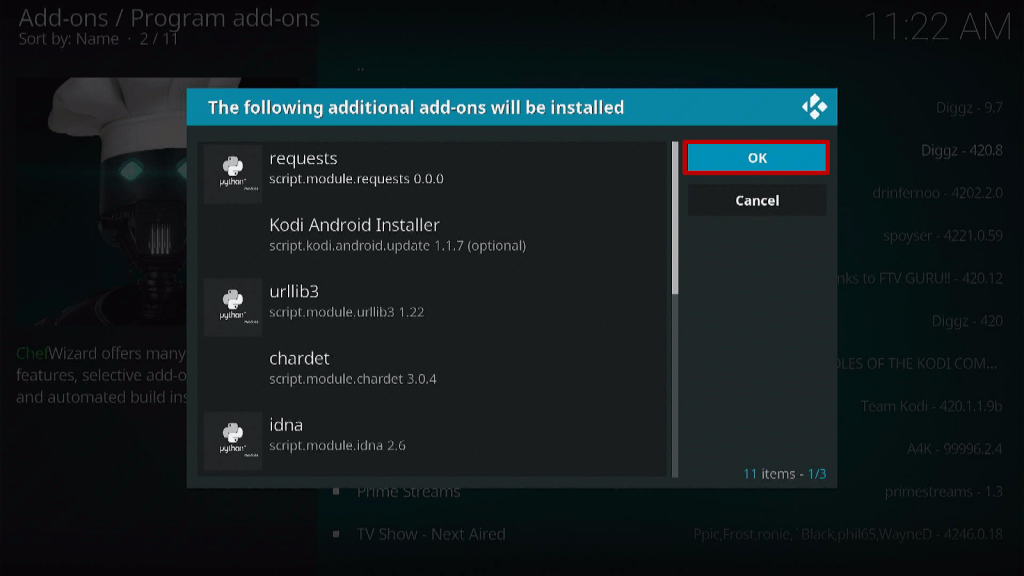Click the 11:22 AM clock
1024x576 pixels.
[937, 27]
